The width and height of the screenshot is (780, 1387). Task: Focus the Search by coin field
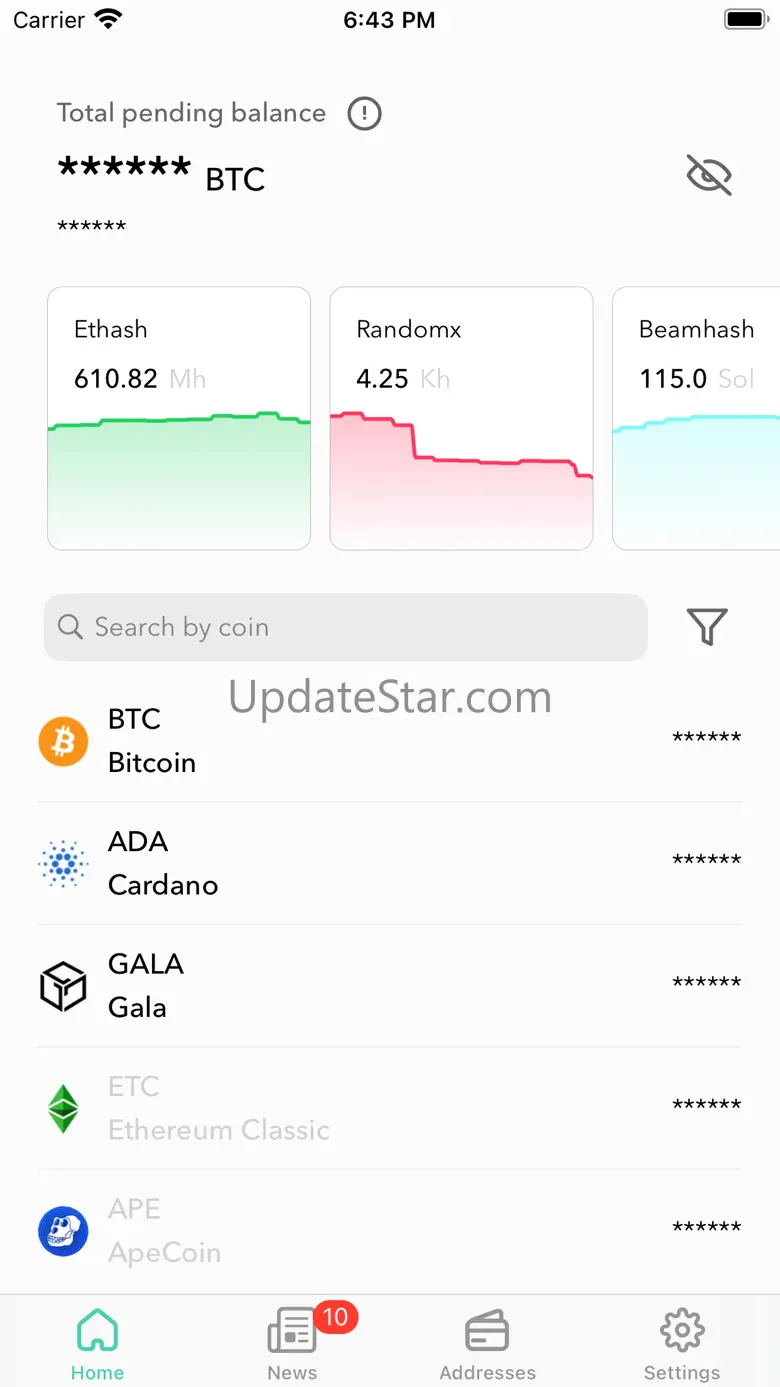tap(346, 627)
